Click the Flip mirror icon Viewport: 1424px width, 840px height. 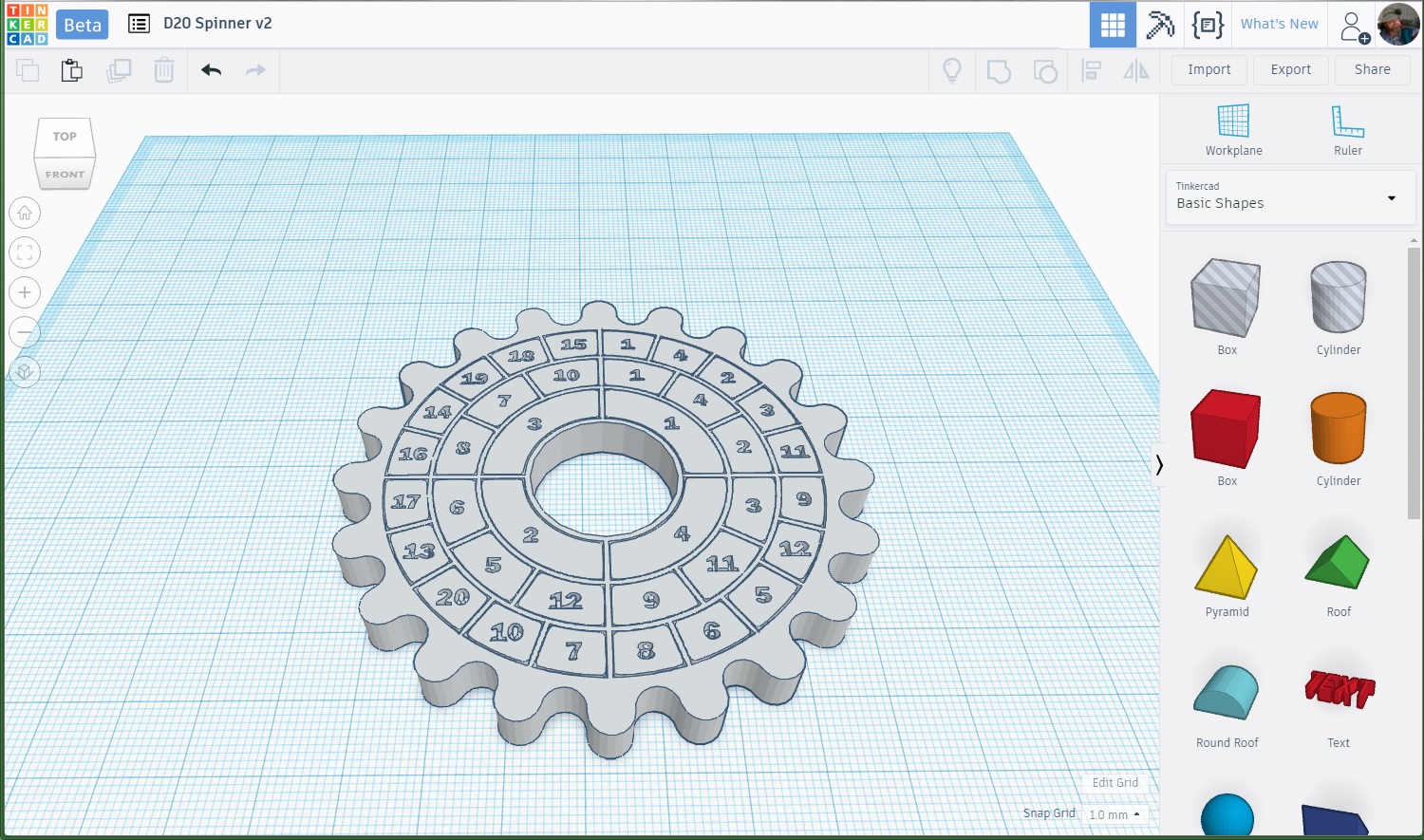(1136, 70)
